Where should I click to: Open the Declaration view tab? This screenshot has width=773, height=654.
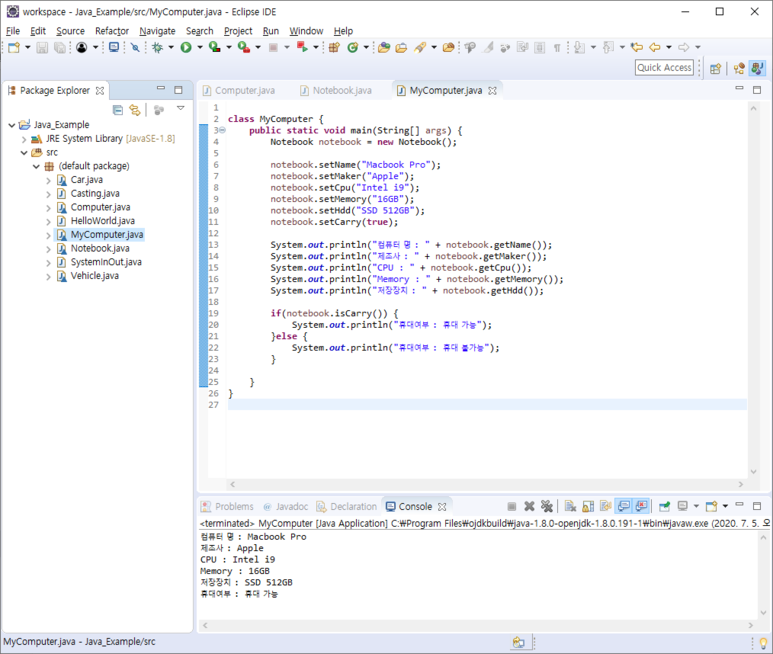(x=347, y=507)
